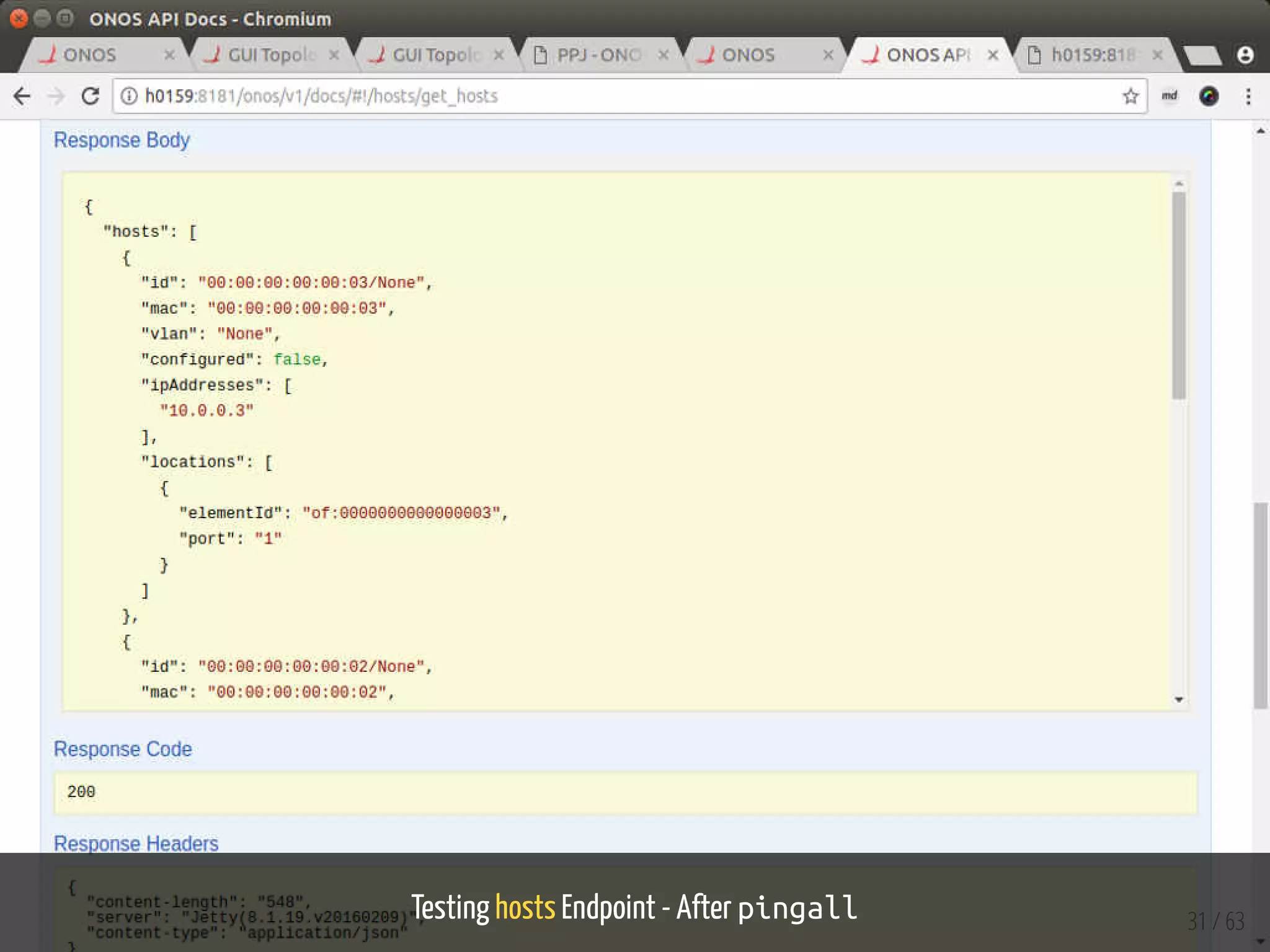Screen dimensions: 1270x952
Task: Go back using the browser back arrow
Action: [x=22, y=96]
